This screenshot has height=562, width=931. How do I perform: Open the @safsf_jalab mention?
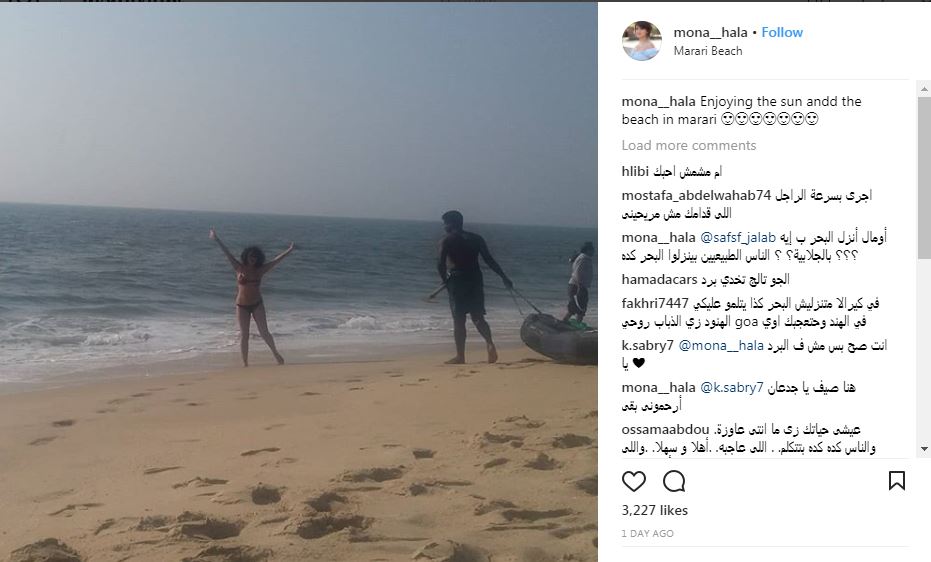point(737,237)
